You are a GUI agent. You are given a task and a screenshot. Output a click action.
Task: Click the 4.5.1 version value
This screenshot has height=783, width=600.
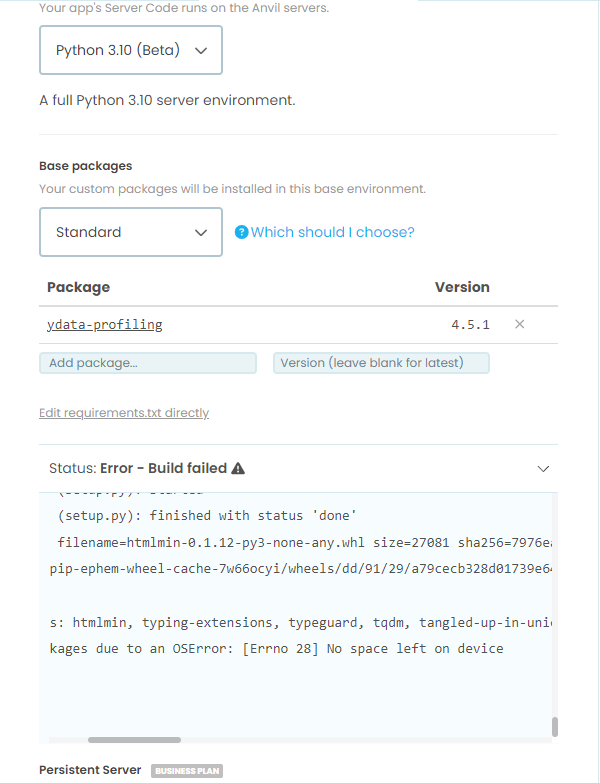(470, 325)
